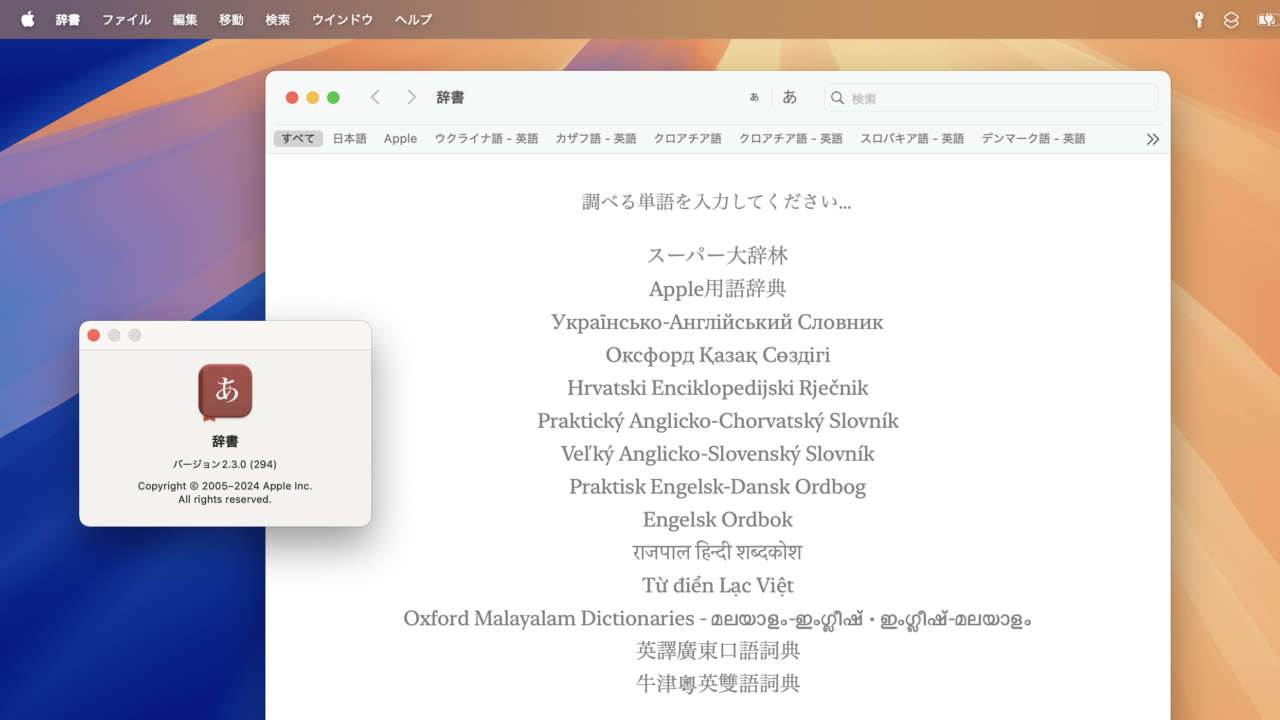Click バージョン2.3.0 (294) text in About window

coord(225,464)
